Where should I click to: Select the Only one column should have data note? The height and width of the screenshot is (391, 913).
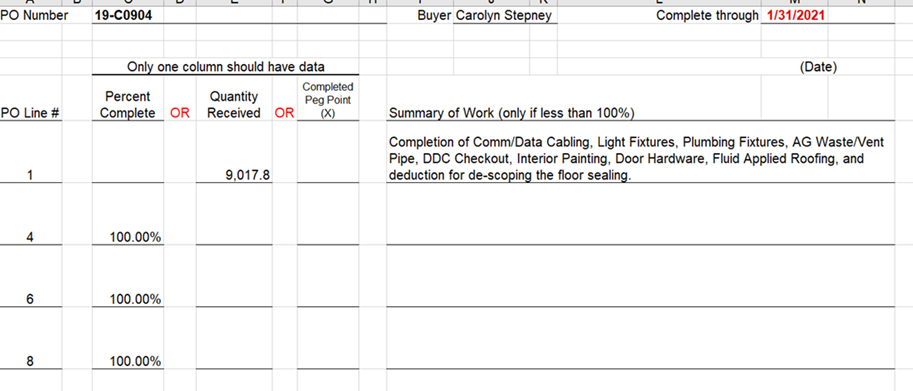pyautogui.click(x=226, y=67)
